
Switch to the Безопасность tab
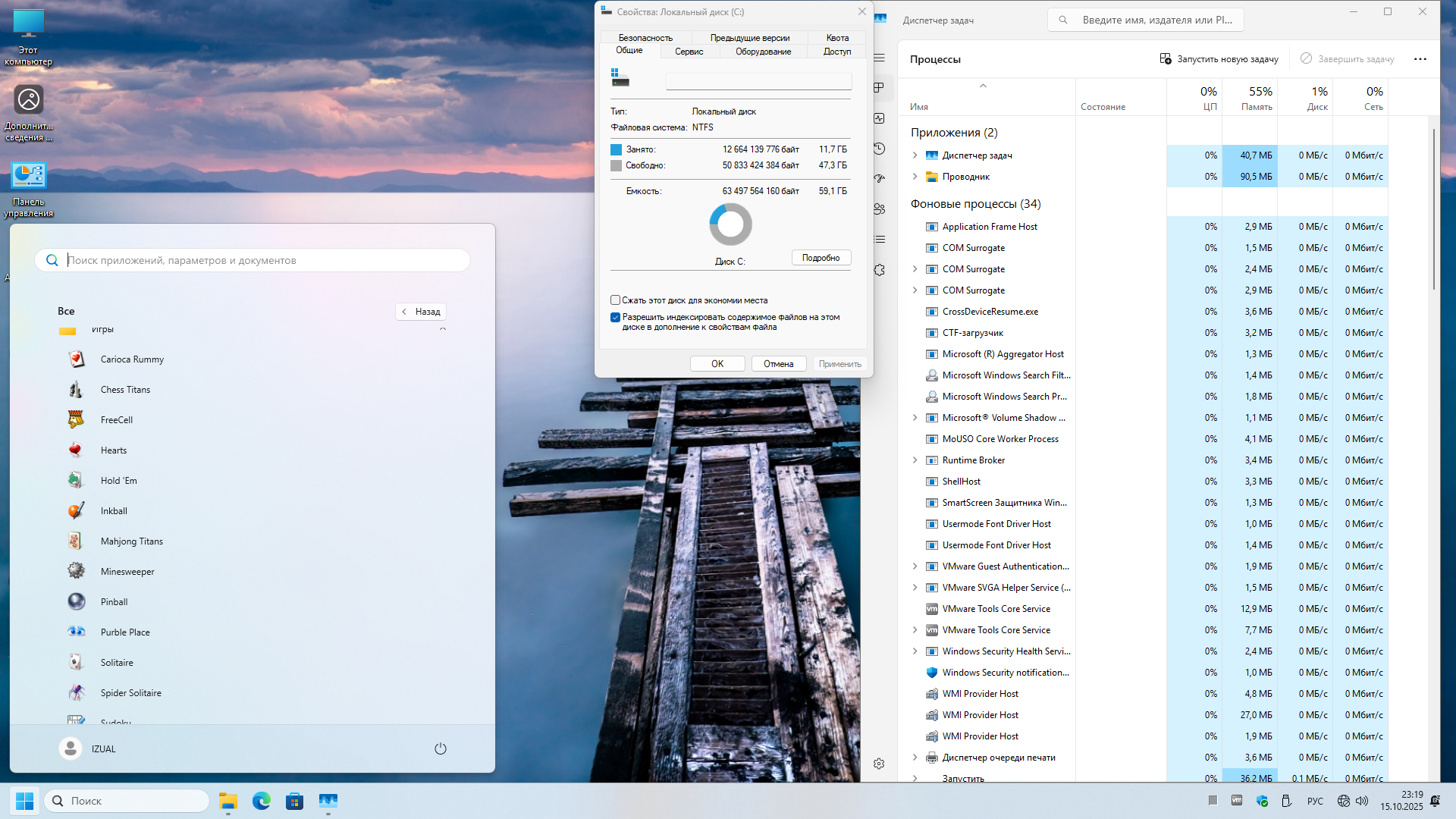645,38
